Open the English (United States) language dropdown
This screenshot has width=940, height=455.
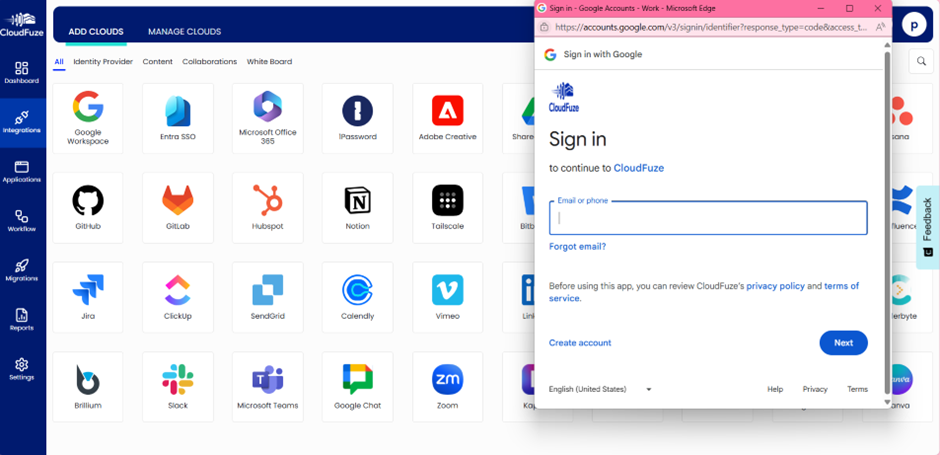click(x=600, y=390)
